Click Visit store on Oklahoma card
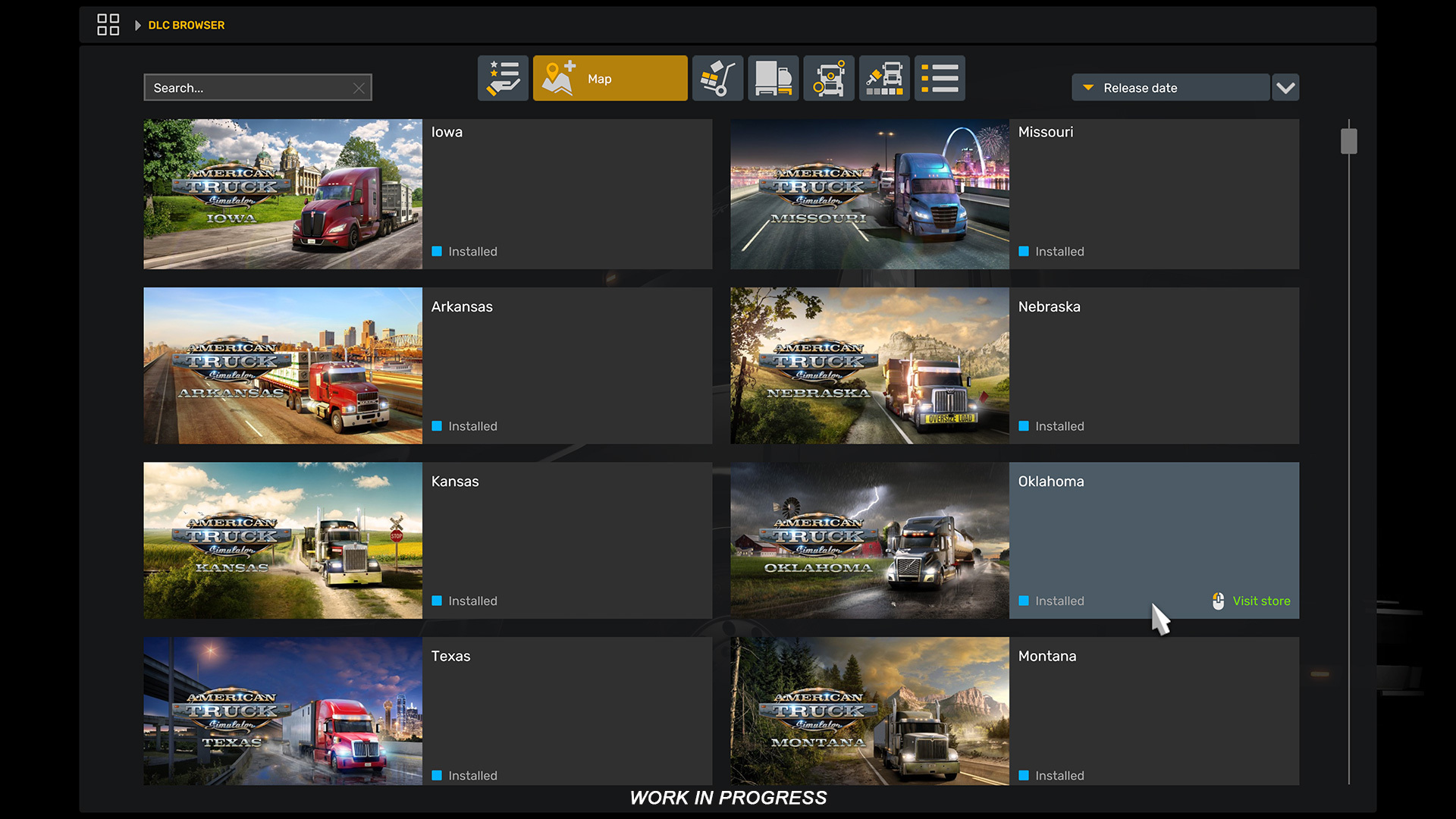The height and width of the screenshot is (819, 1456). pos(1261,601)
